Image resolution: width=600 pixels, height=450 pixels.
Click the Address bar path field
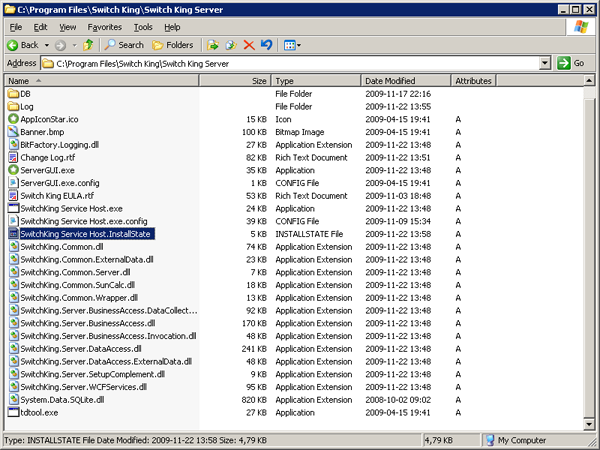click(x=289, y=64)
